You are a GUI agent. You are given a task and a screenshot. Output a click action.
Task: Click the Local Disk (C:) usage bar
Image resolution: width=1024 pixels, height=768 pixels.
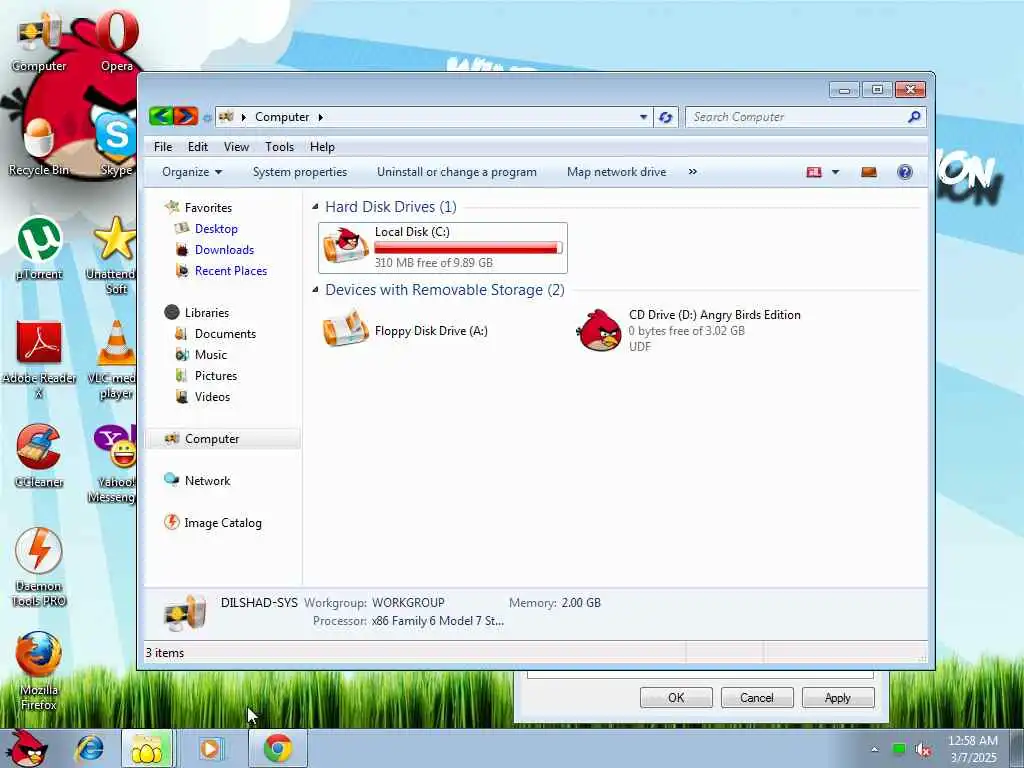[x=468, y=248]
